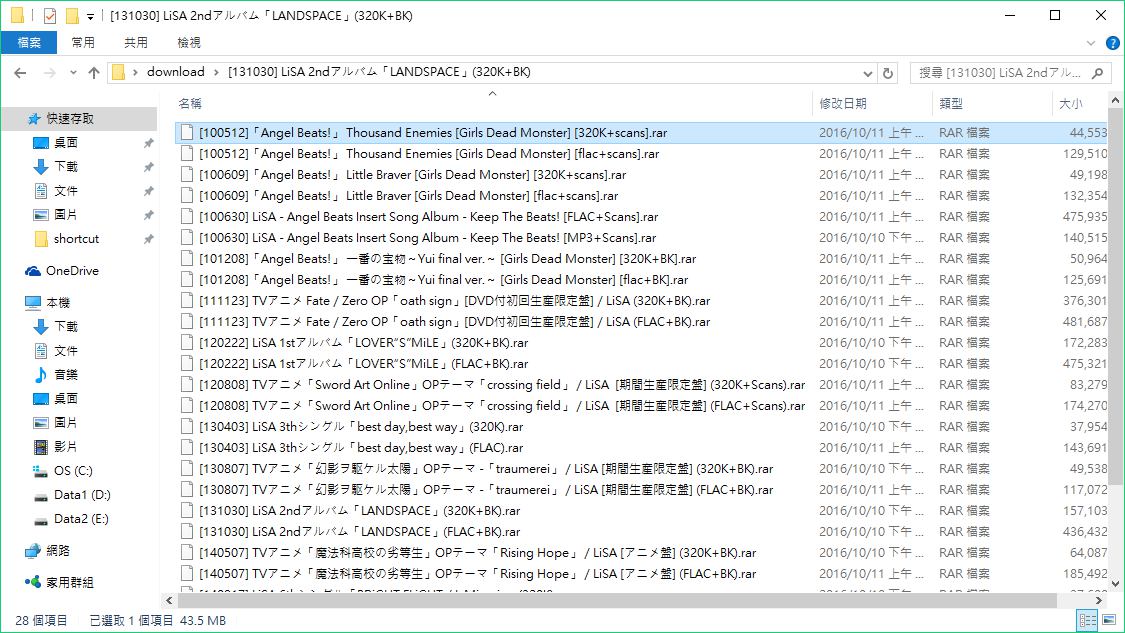Select best day,best way (FLAC).rar file
Image resolution: width=1125 pixels, height=633 pixels.
click(x=361, y=448)
